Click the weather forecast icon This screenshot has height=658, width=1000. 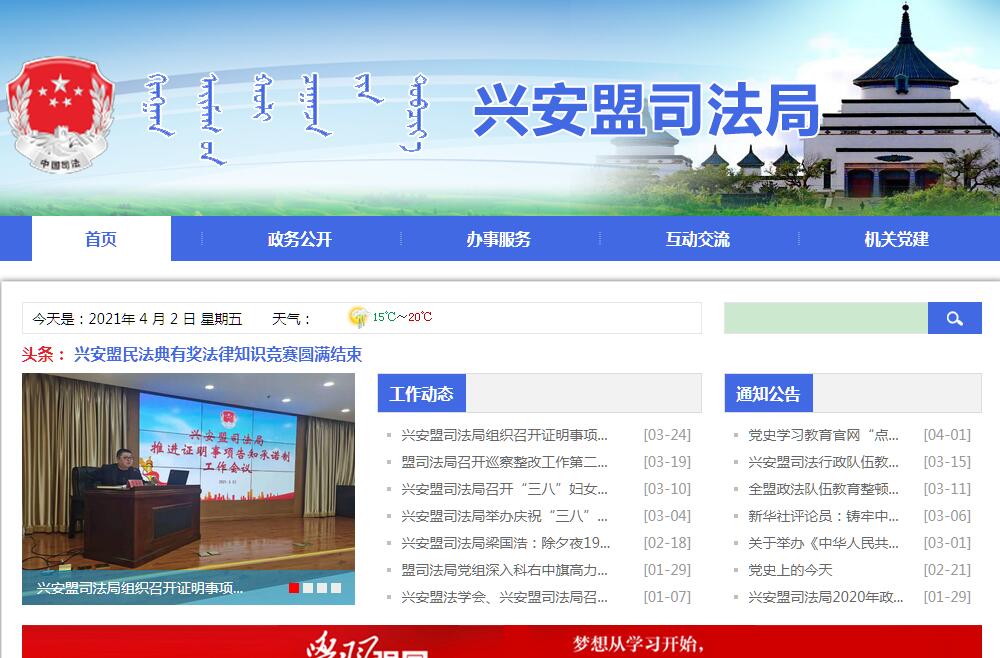pos(358,318)
